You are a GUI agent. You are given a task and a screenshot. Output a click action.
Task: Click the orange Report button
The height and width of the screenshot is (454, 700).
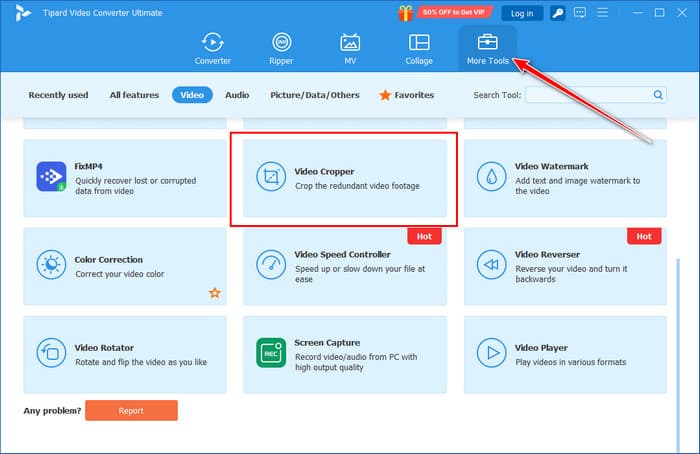click(131, 410)
